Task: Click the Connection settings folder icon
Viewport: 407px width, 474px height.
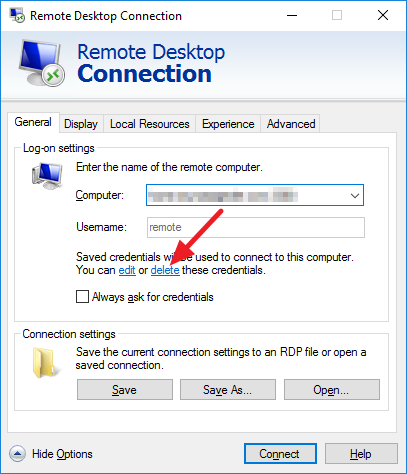Action: (44, 363)
